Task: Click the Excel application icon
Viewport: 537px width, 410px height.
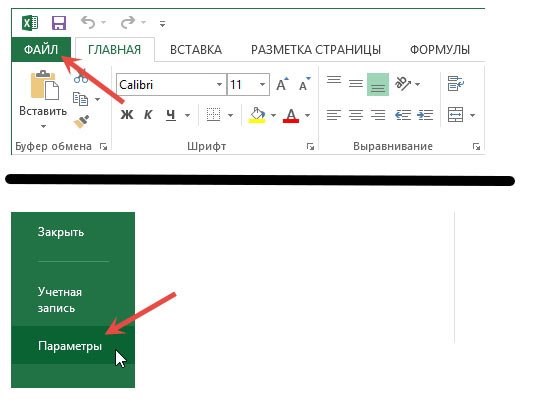Action: click(x=30, y=23)
